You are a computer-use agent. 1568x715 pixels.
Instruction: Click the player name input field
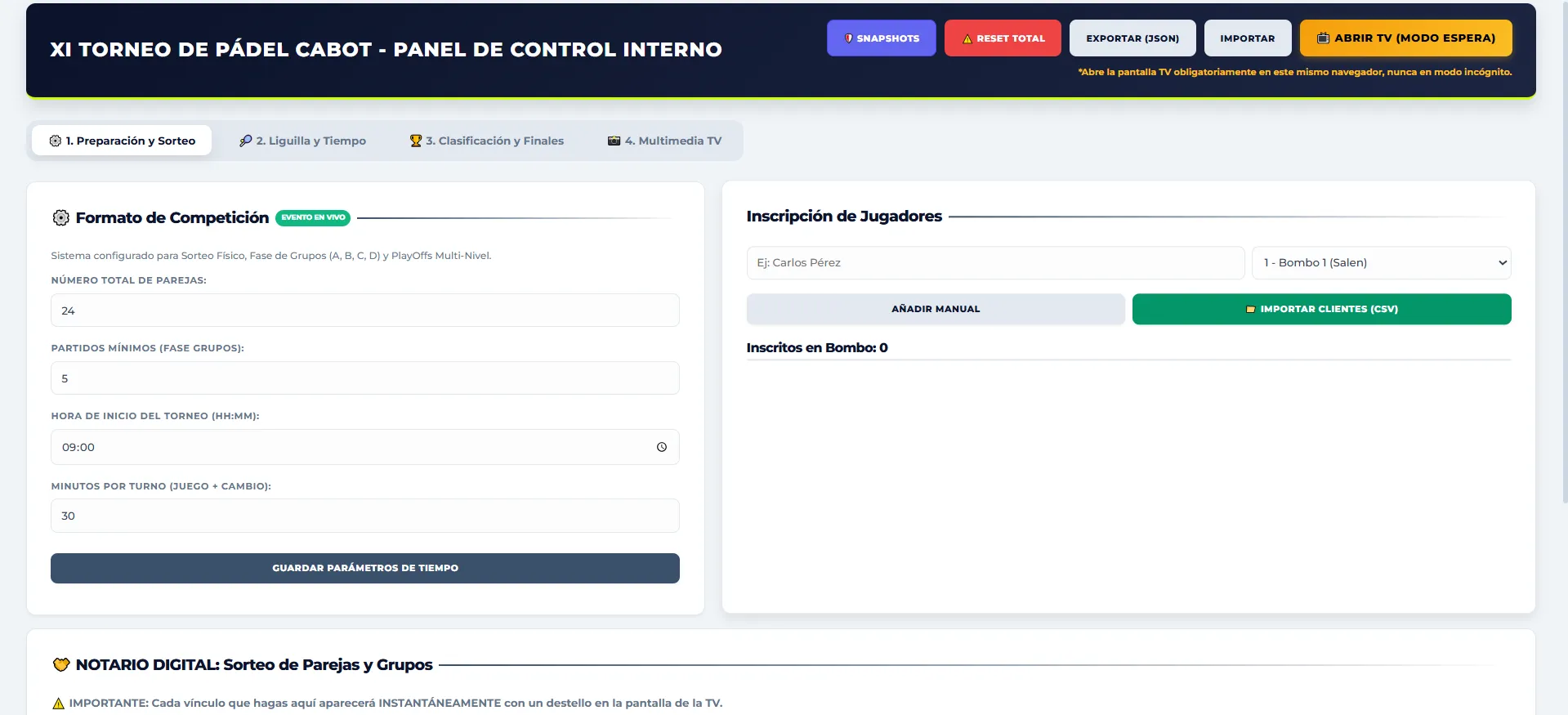[995, 262]
